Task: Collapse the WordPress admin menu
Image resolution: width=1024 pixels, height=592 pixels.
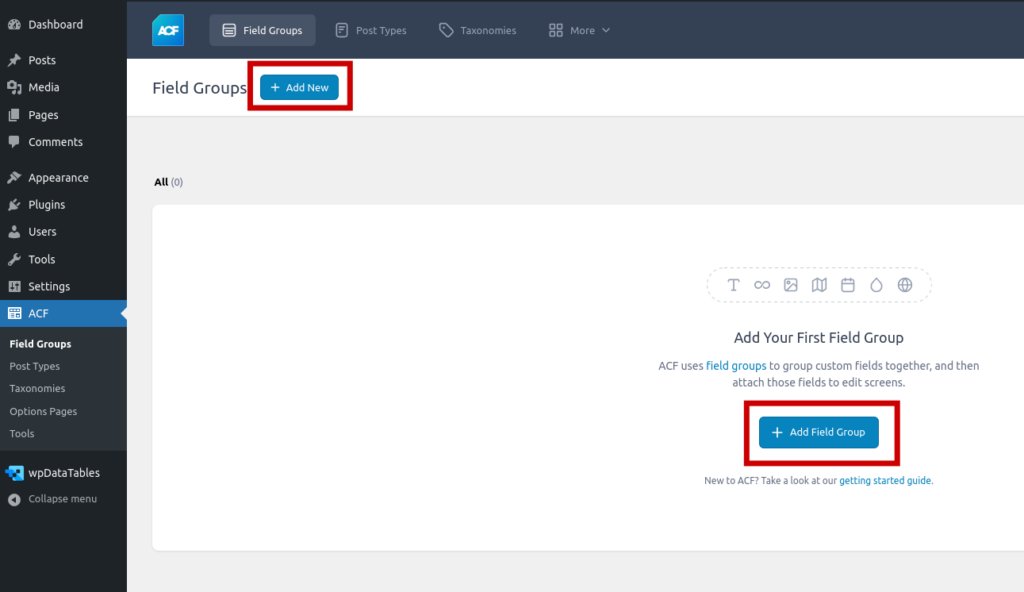Action: [62, 499]
